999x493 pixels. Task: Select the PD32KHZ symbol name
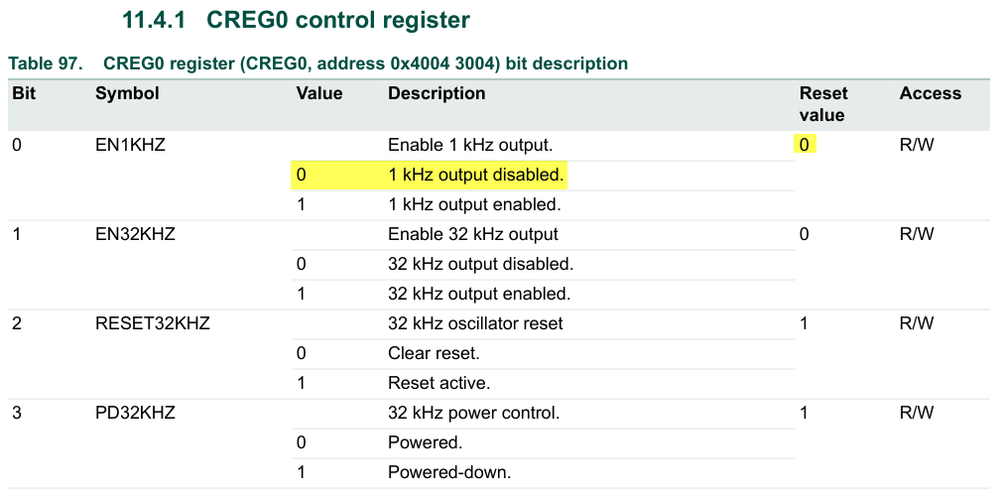point(135,413)
